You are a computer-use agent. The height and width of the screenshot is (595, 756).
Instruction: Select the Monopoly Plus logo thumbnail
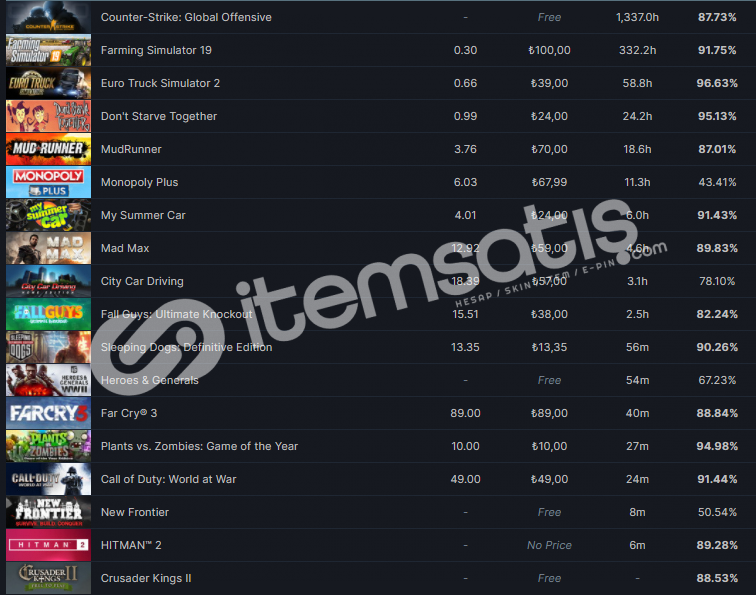[x=48, y=182]
